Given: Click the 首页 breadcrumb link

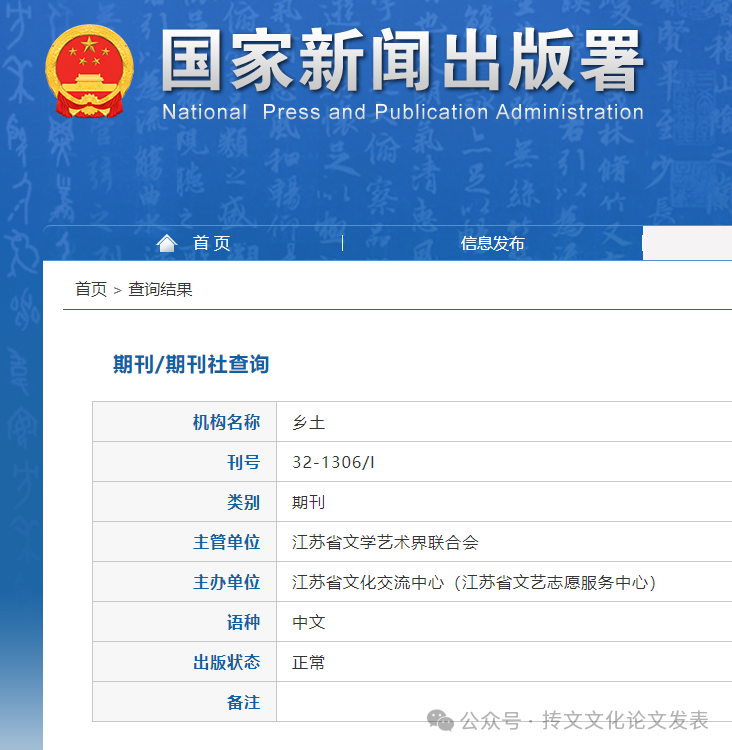Looking at the screenshot, I should pyautogui.click(x=90, y=289).
